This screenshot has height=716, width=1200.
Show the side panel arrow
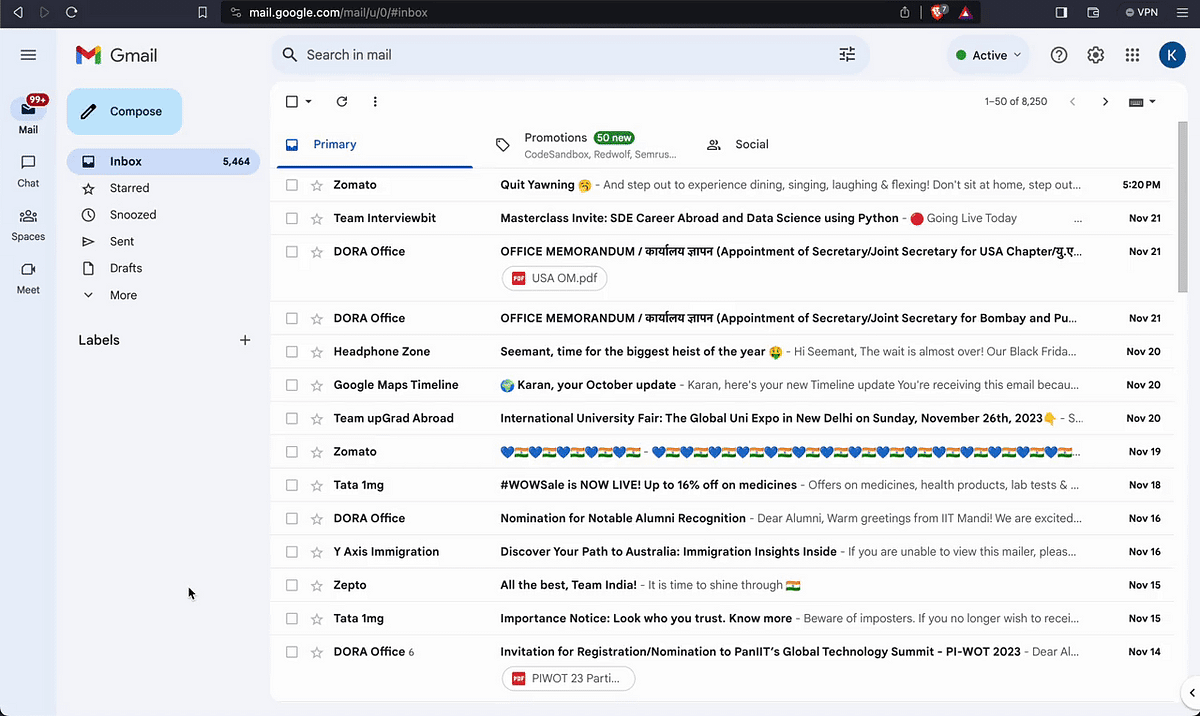[1190, 692]
